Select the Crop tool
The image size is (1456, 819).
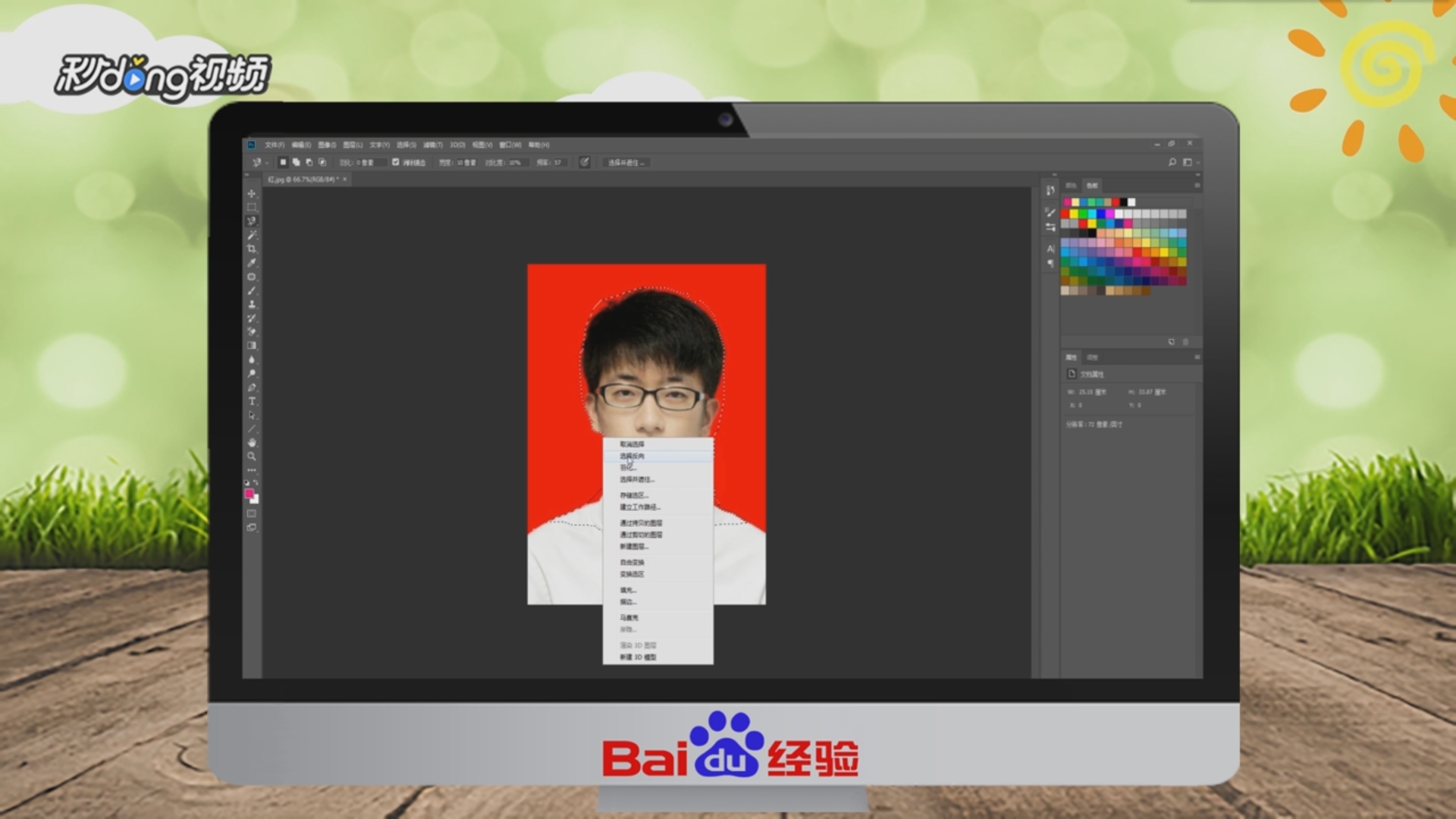(x=252, y=249)
